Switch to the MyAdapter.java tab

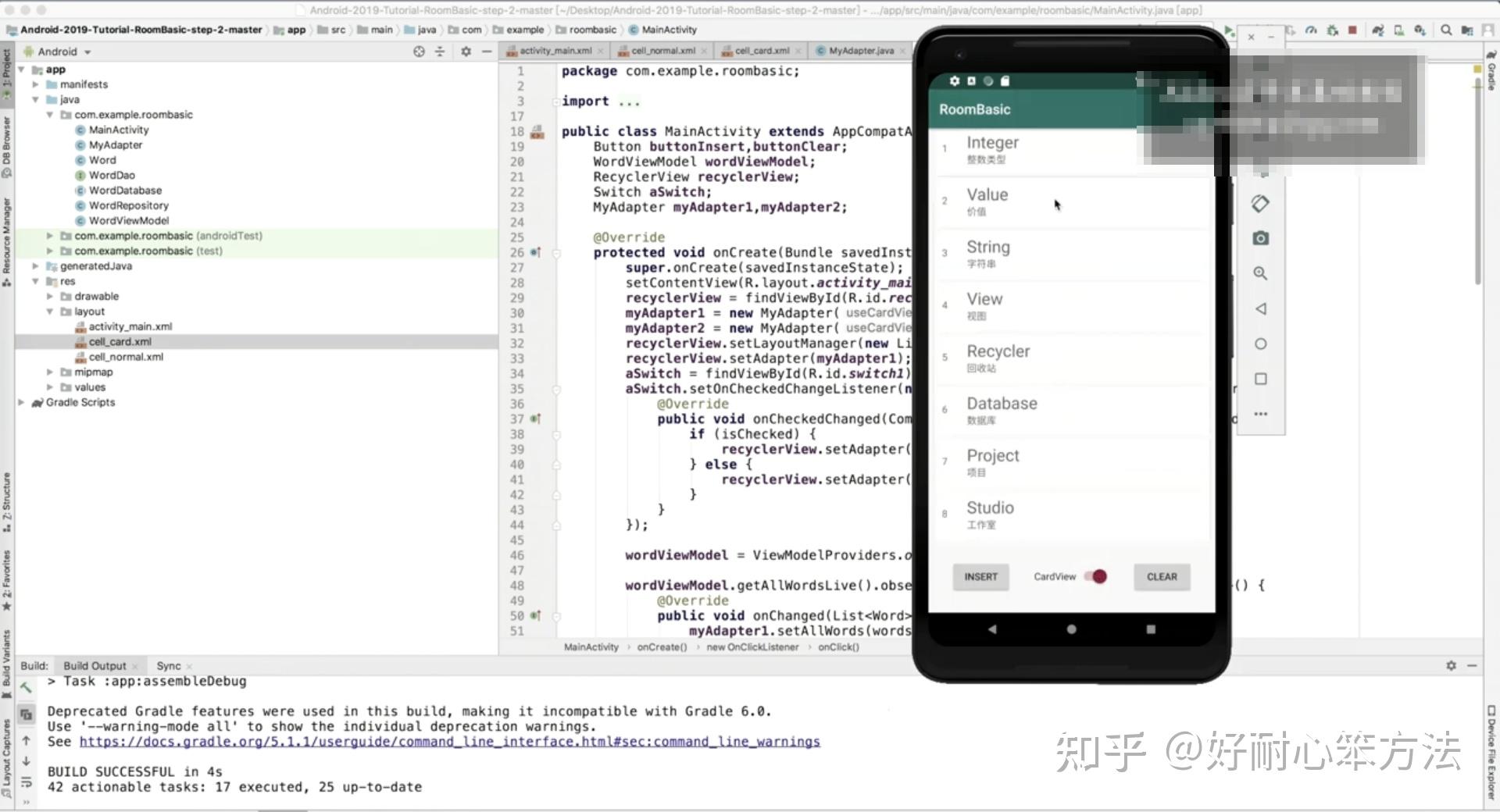pos(859,50)
